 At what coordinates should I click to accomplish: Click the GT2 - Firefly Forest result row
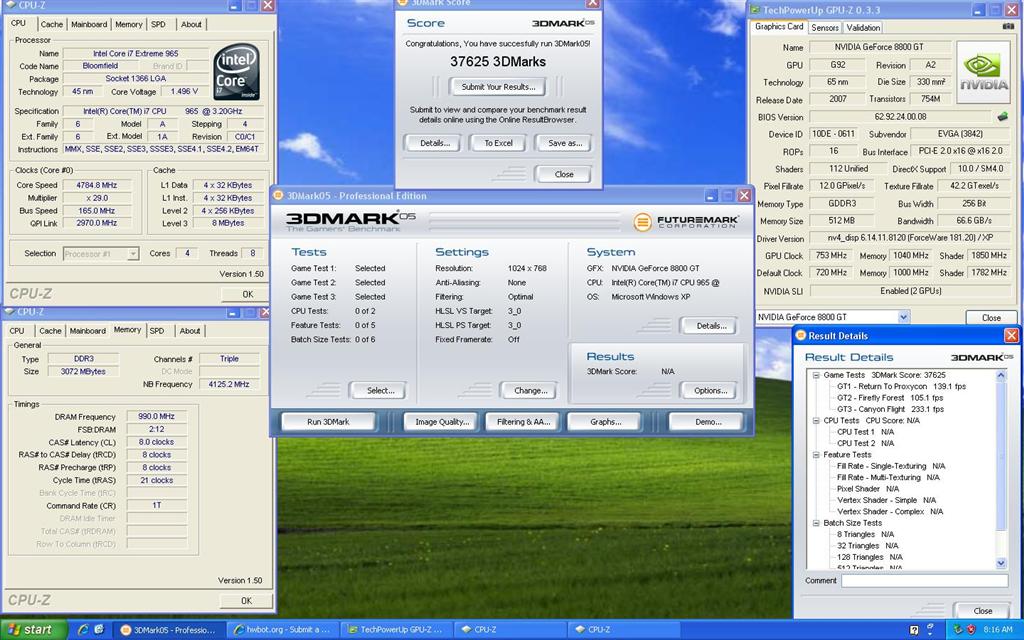[890, 398]
